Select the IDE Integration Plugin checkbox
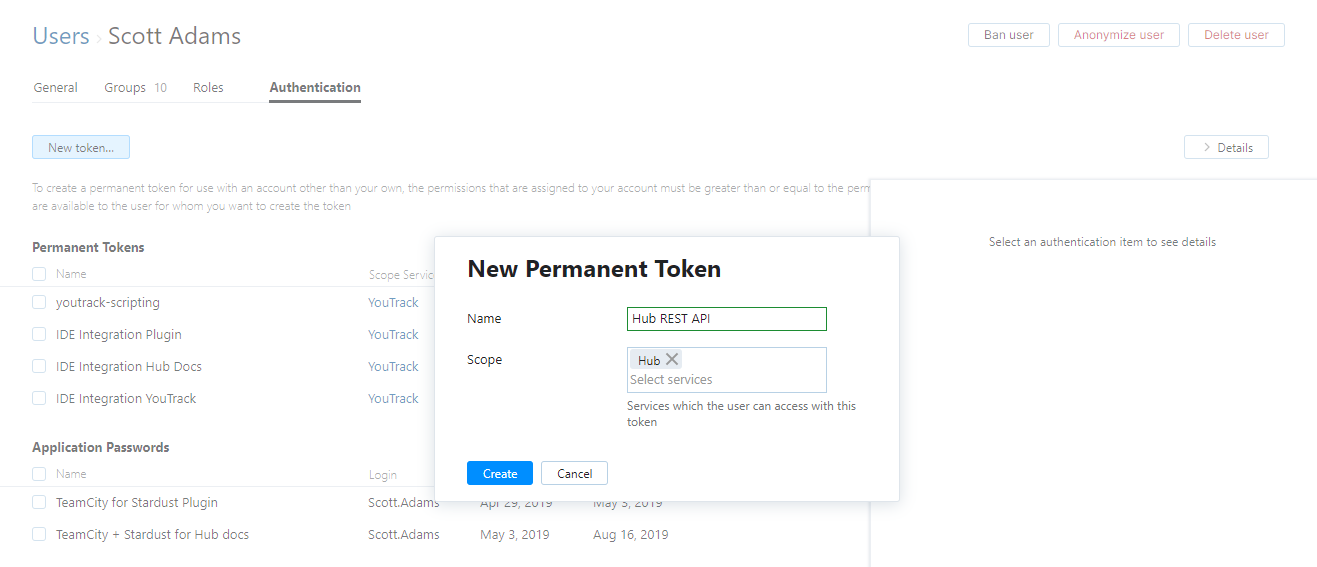This screenshot has height=567, width=1317. [x=39, y=334]
